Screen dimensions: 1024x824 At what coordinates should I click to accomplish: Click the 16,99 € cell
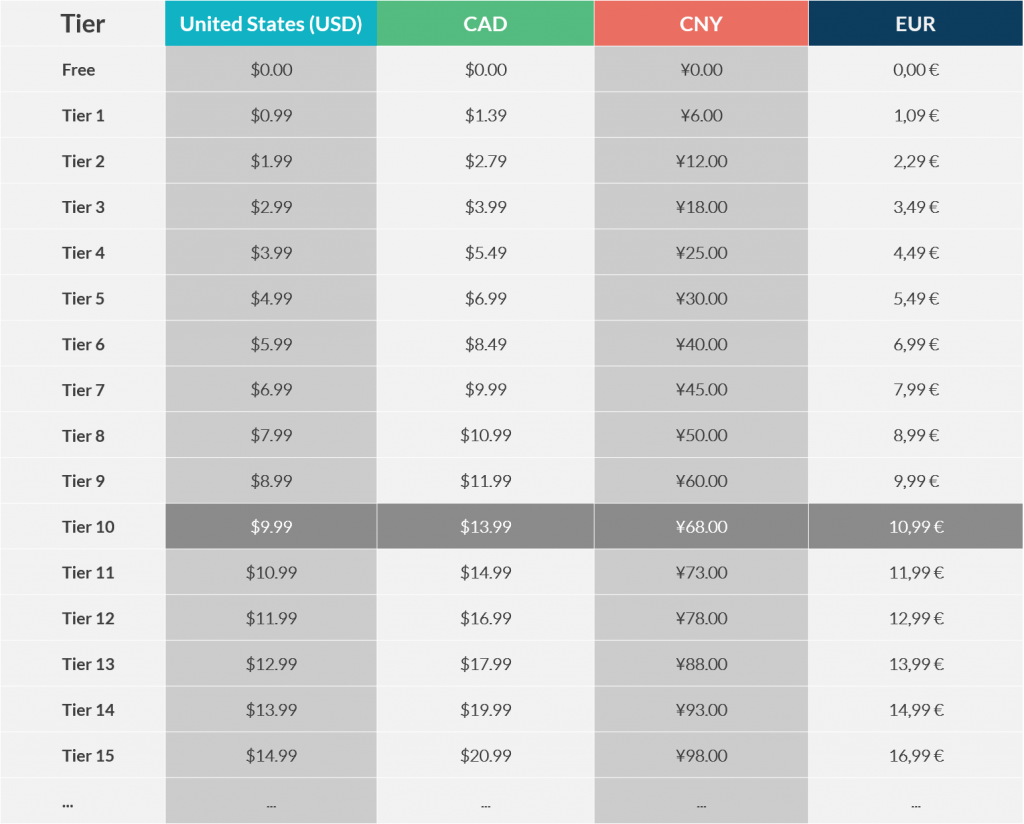point(916,755)
